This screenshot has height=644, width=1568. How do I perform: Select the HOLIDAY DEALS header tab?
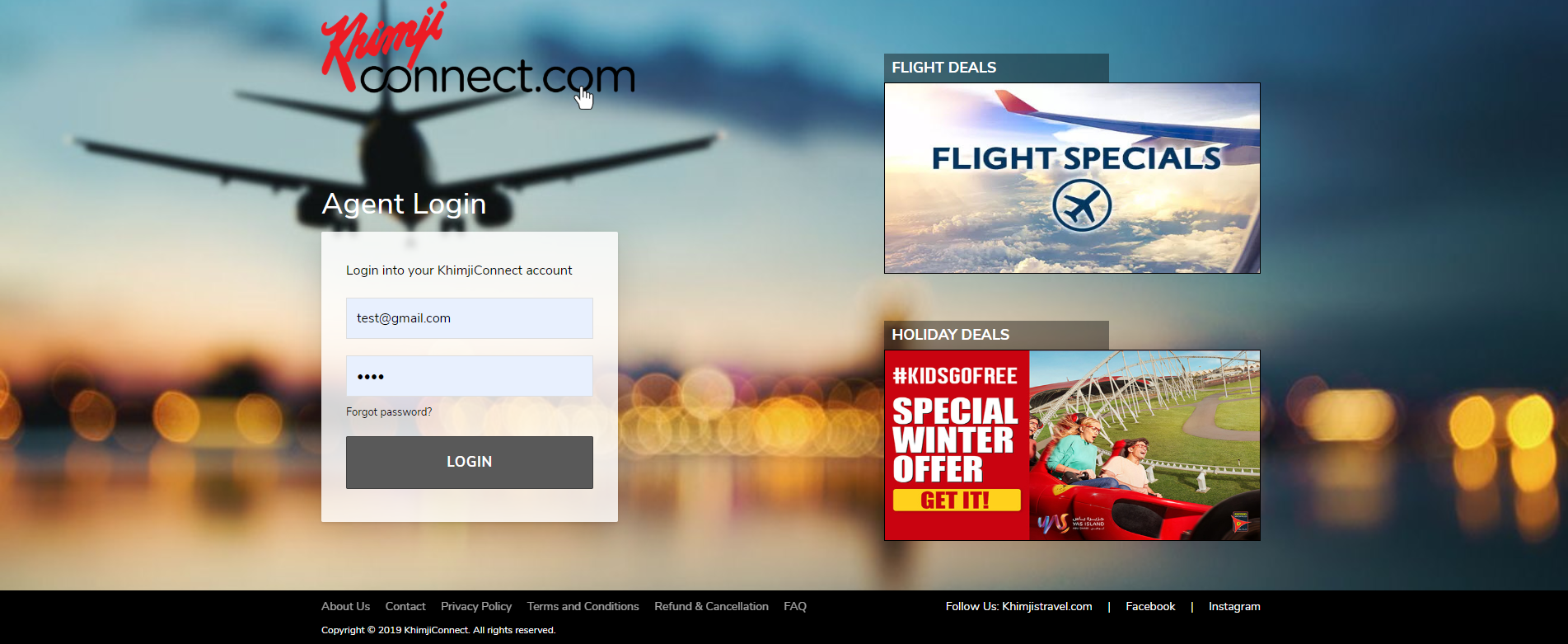click(x=996, y=335)
